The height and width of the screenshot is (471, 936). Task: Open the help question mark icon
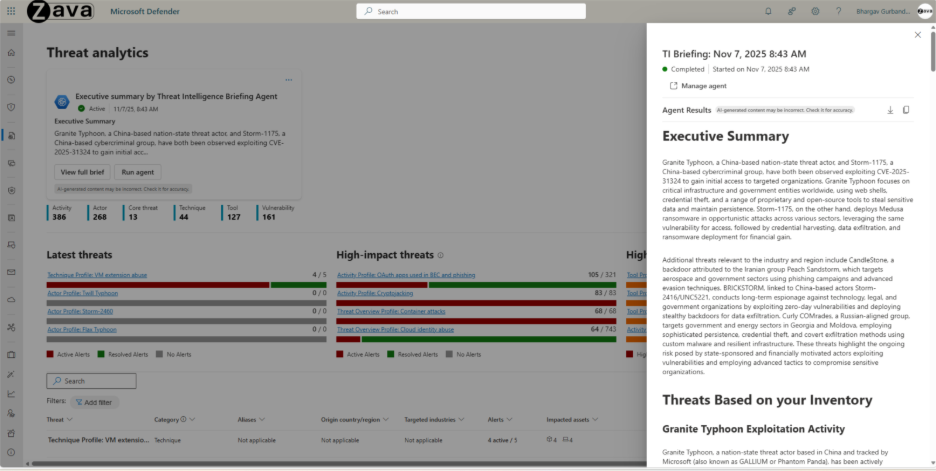[x=839, y=11]
